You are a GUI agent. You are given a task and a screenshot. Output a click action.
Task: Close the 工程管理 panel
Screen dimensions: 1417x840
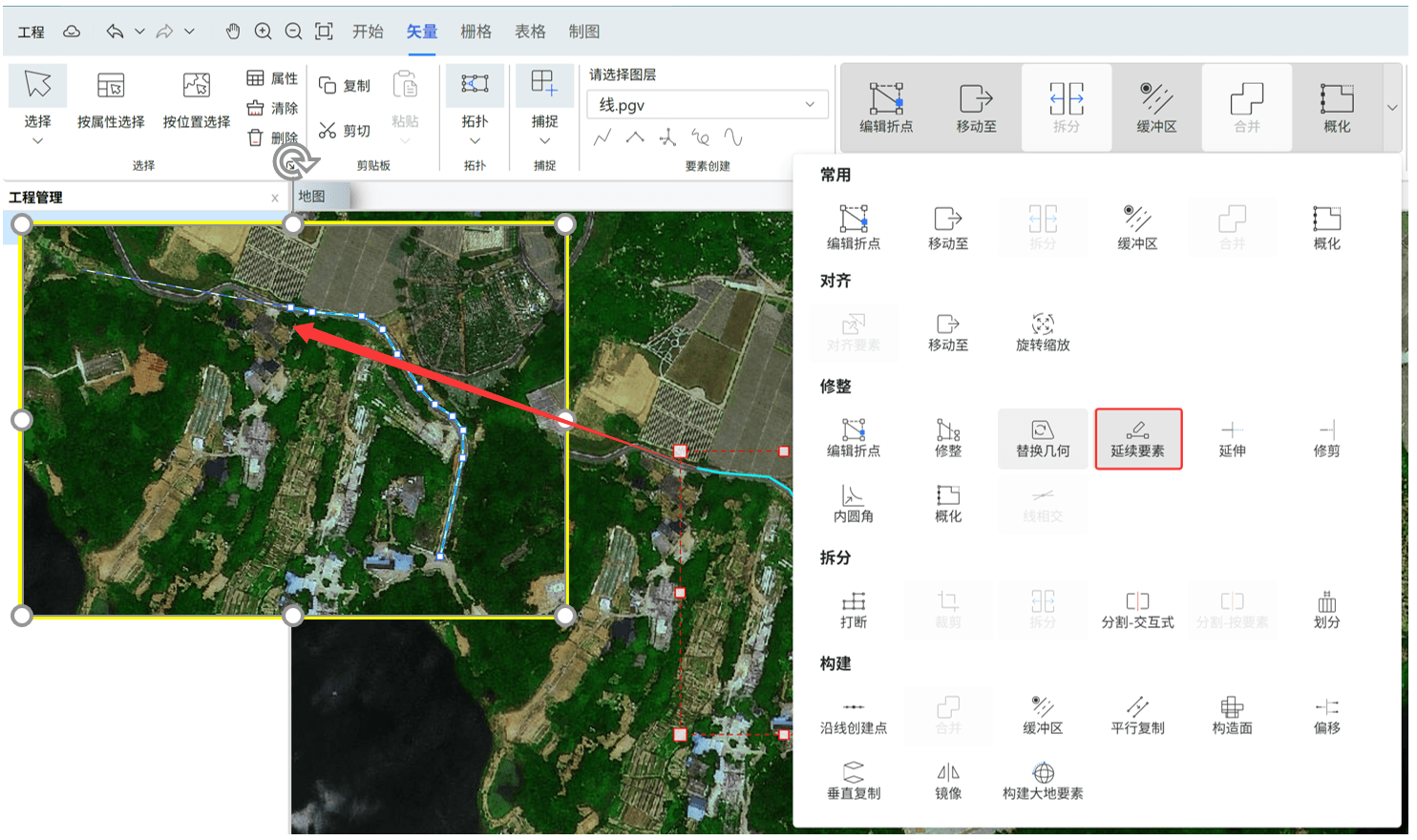[275, 198]
